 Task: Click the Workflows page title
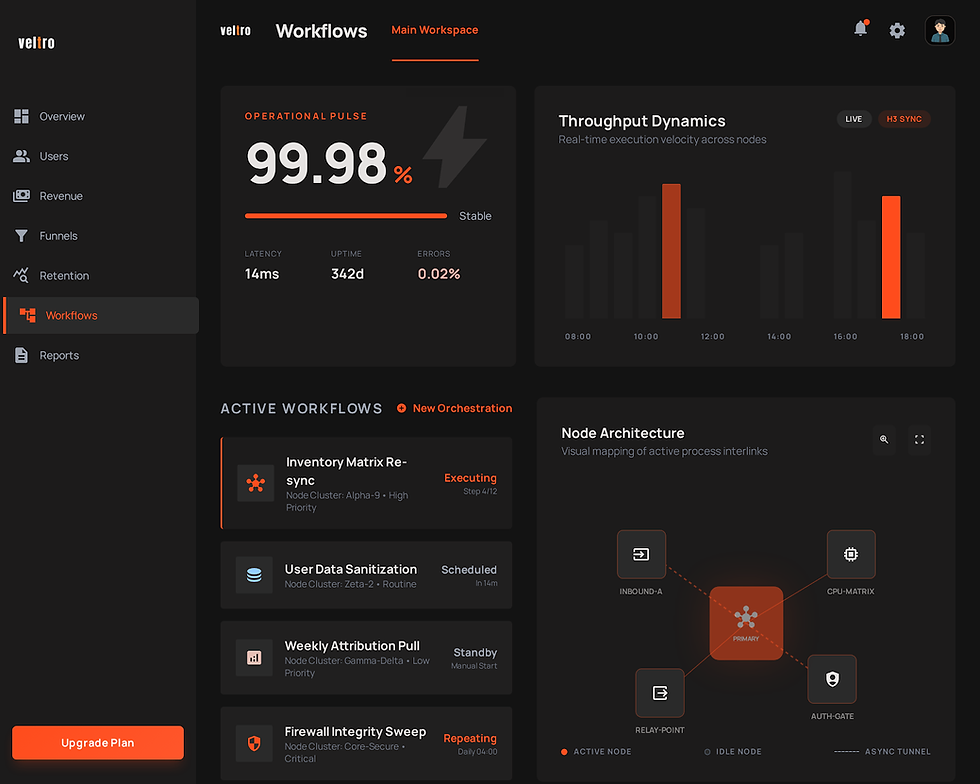pos(321,31)
